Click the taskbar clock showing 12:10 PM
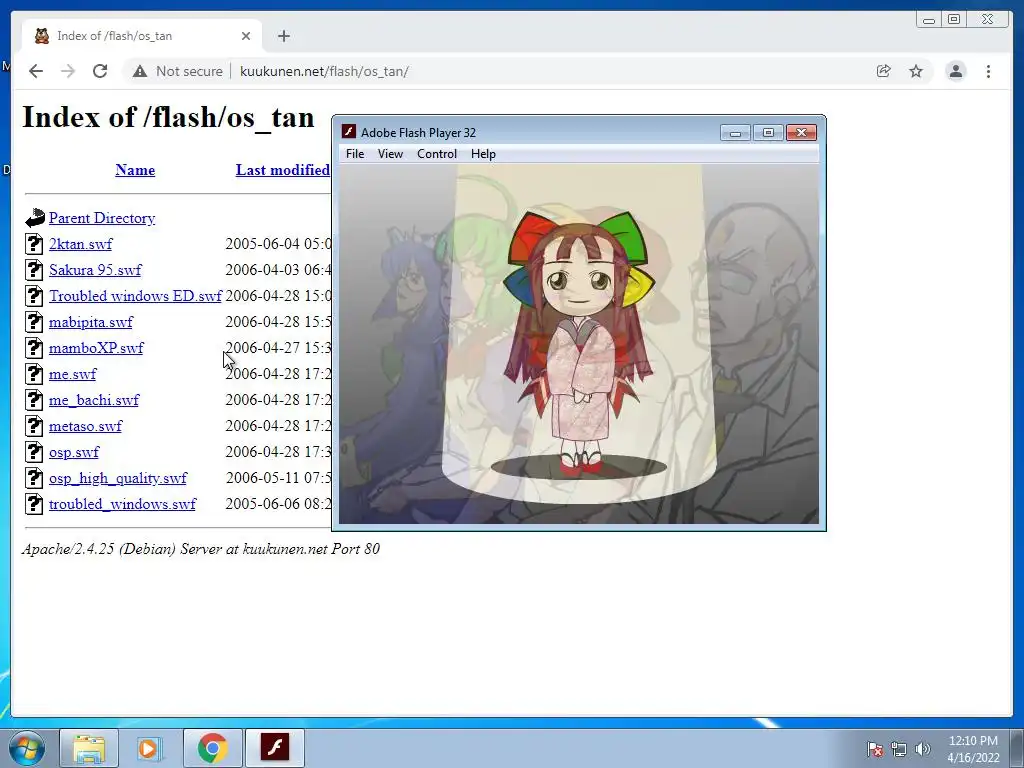Viewport: 1024px width, 768px height. click(973, 749)
